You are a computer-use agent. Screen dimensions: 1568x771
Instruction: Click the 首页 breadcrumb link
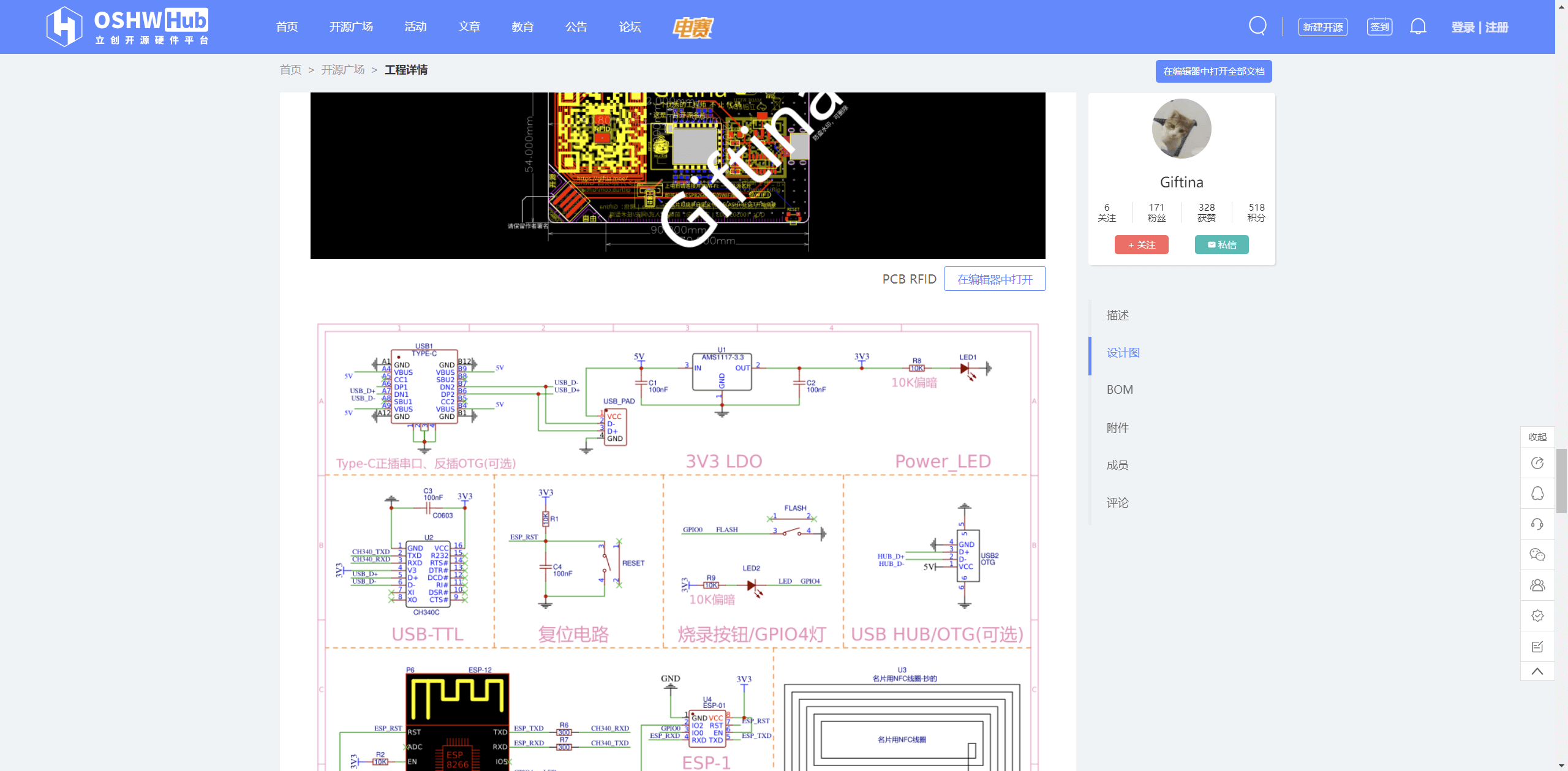(x=290, y=70)
